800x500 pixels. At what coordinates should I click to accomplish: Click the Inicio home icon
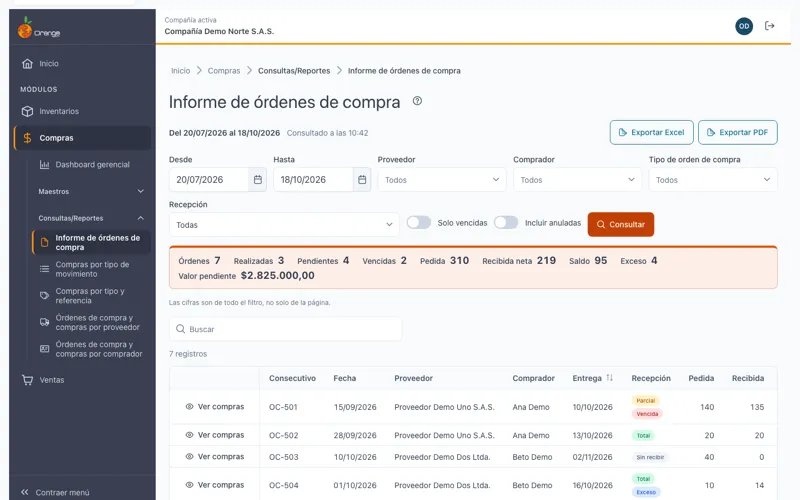click(28, 64)
